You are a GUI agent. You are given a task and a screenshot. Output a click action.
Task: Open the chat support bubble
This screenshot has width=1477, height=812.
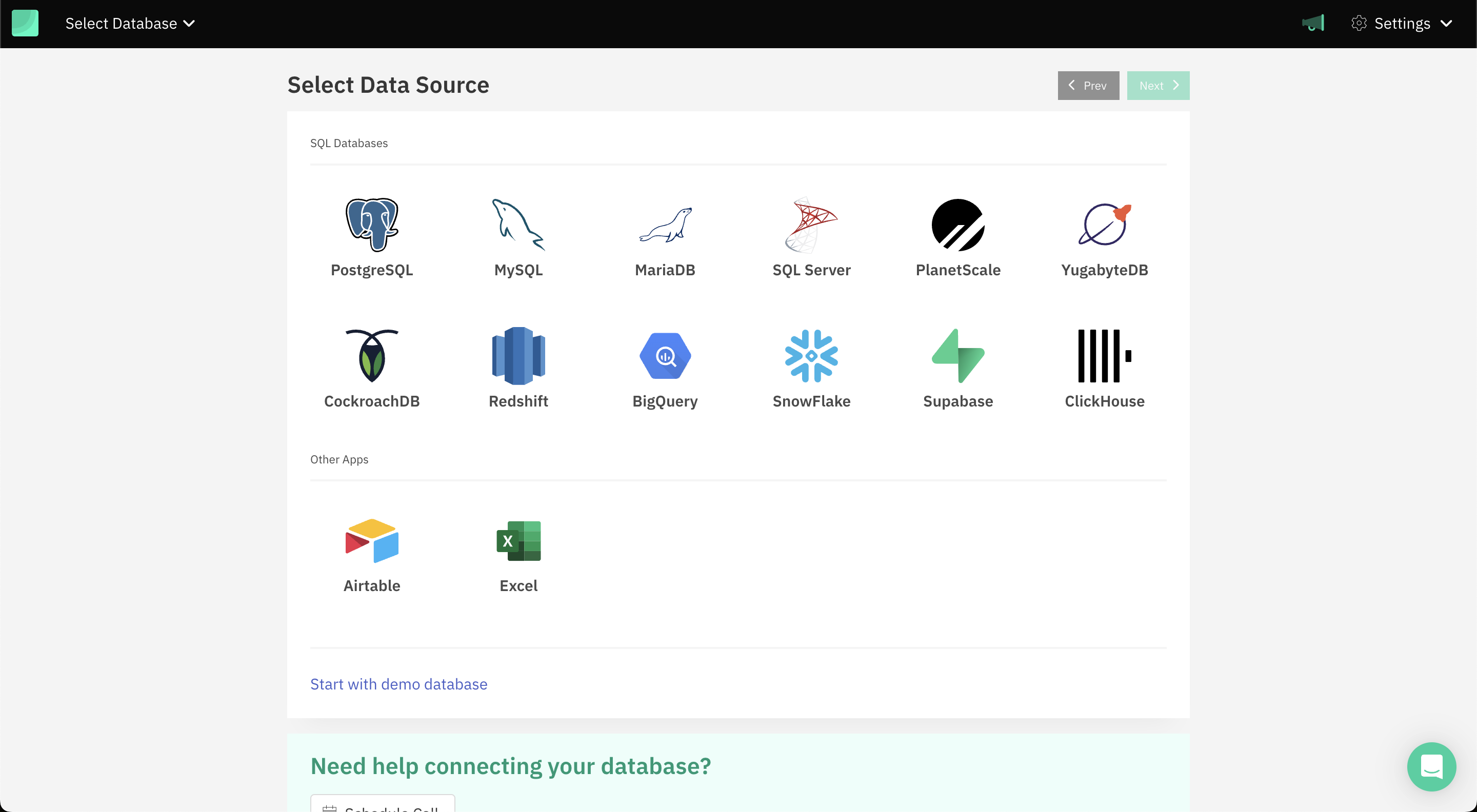click(x=1431, y=767)
